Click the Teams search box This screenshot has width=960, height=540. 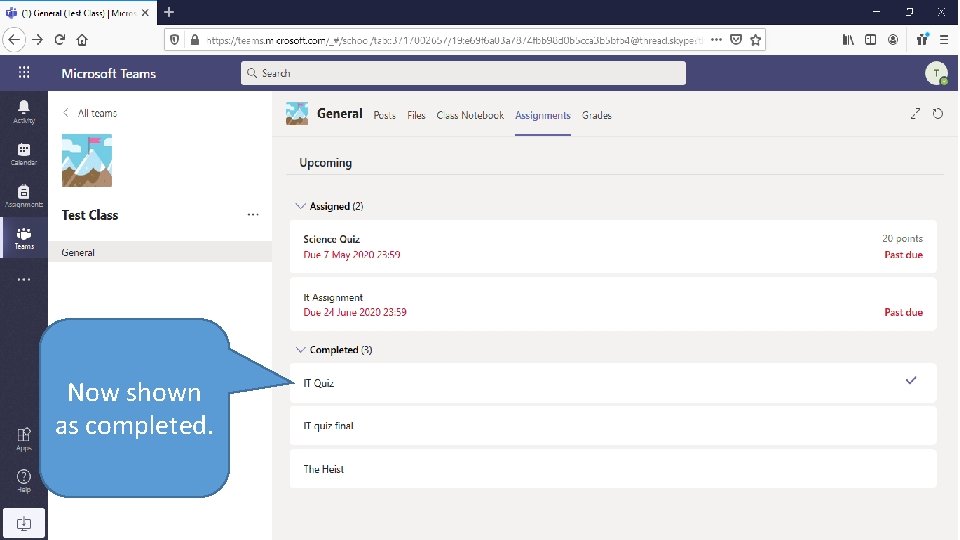(x=463, y=73)
